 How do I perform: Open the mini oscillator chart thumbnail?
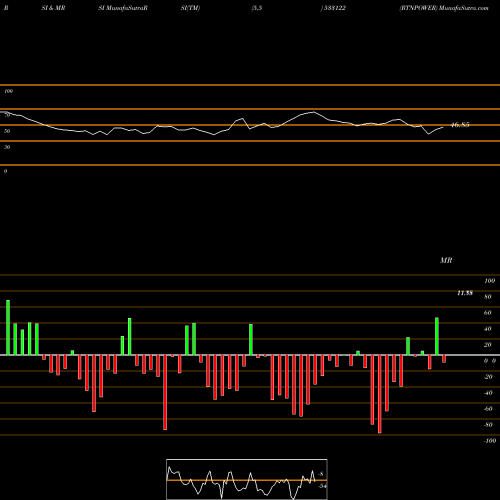(247, 479)
